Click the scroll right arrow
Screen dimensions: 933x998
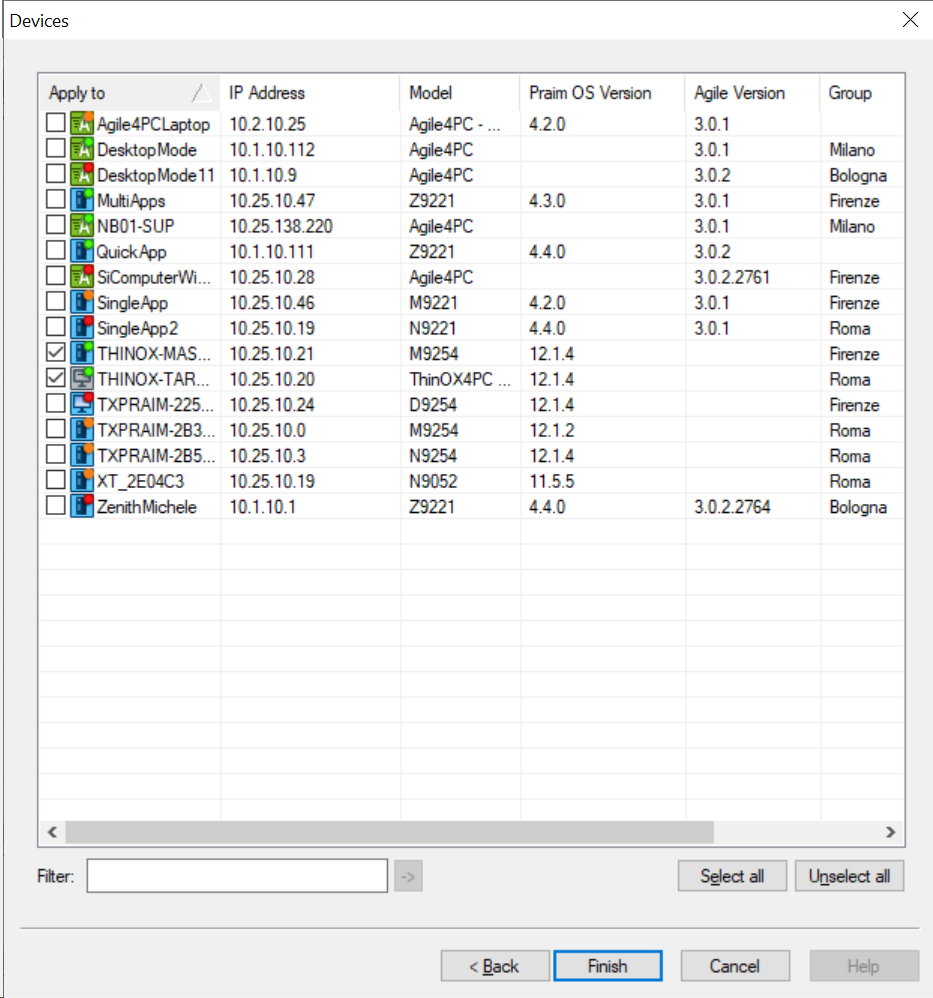click(890, 832)
